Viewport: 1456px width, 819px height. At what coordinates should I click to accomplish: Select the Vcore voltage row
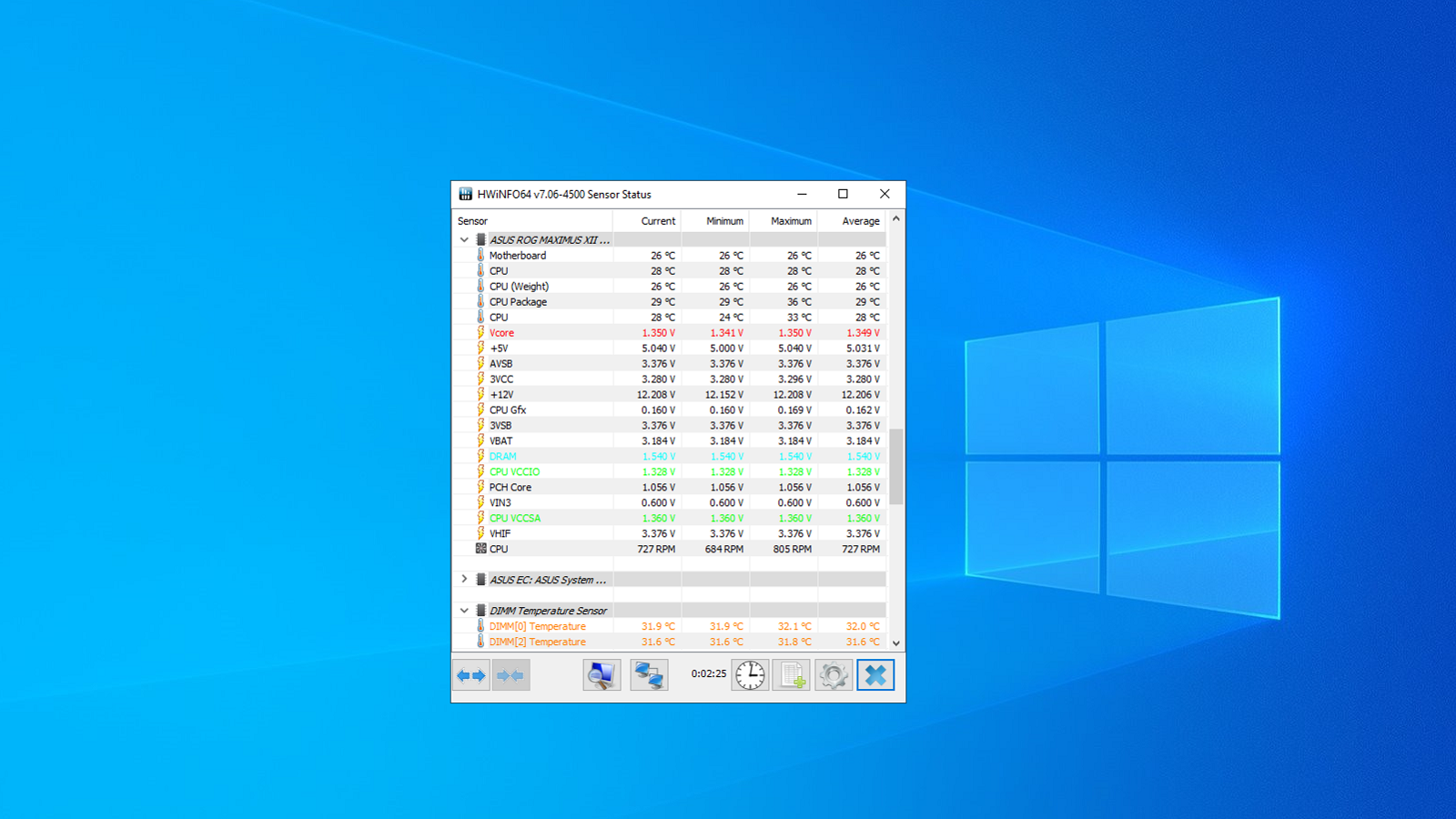point(501,333)
